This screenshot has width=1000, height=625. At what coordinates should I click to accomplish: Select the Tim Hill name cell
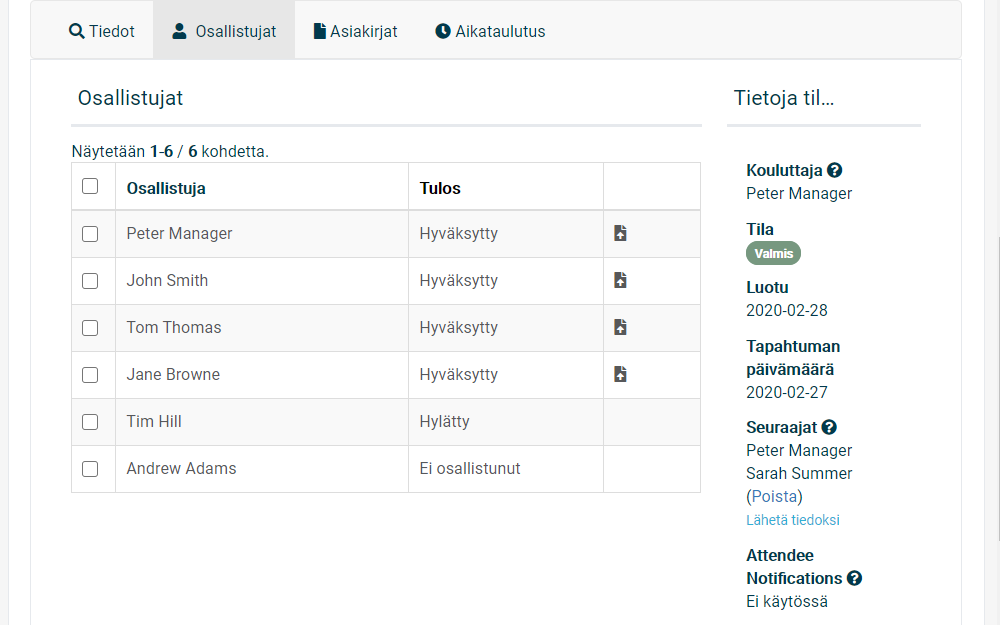tap(261, 422)
